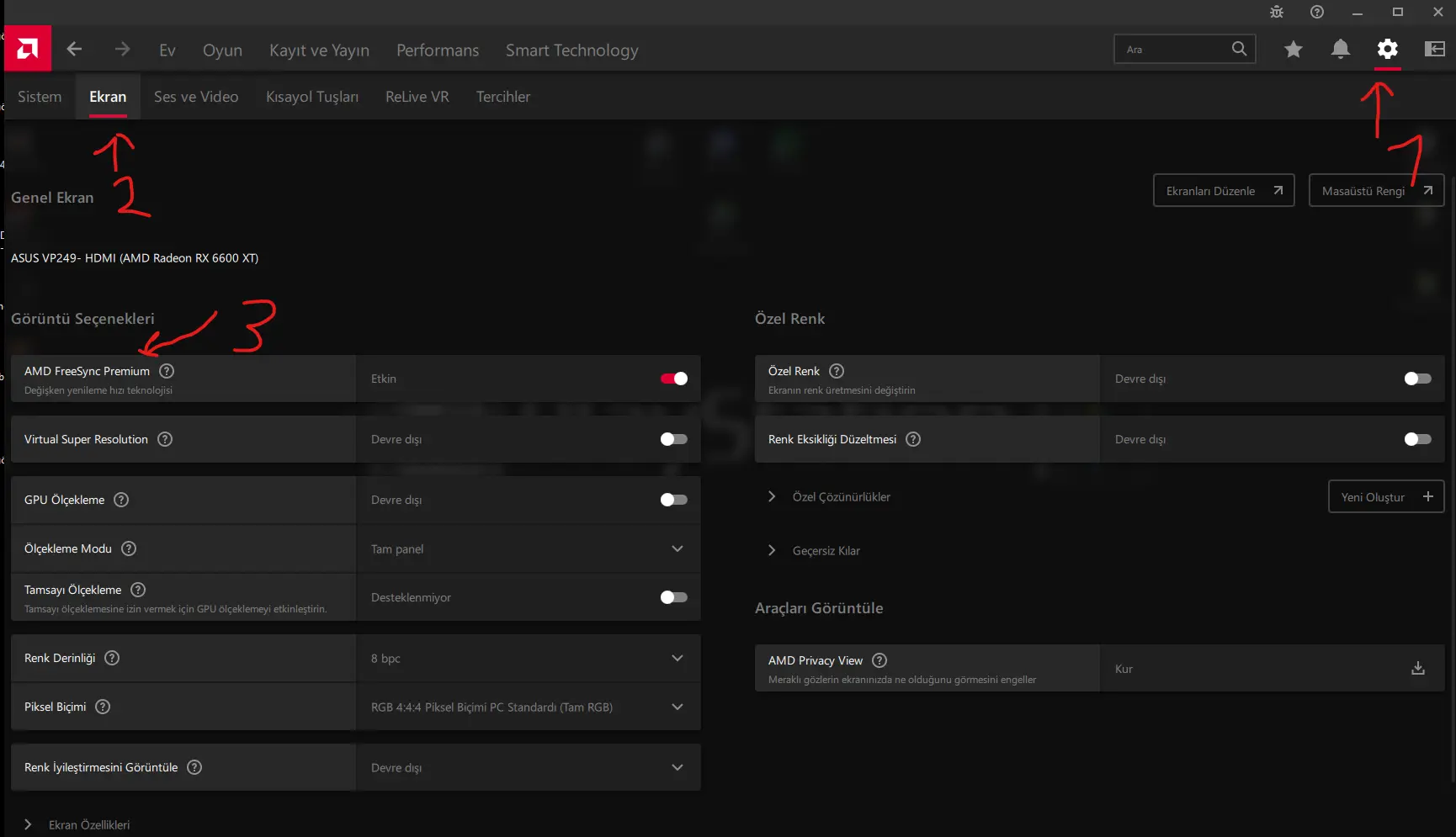The width and height of the screenshot is (1456, 837).
Task: Open the Kısayol Tuşları tab
Action: (312, 97)
